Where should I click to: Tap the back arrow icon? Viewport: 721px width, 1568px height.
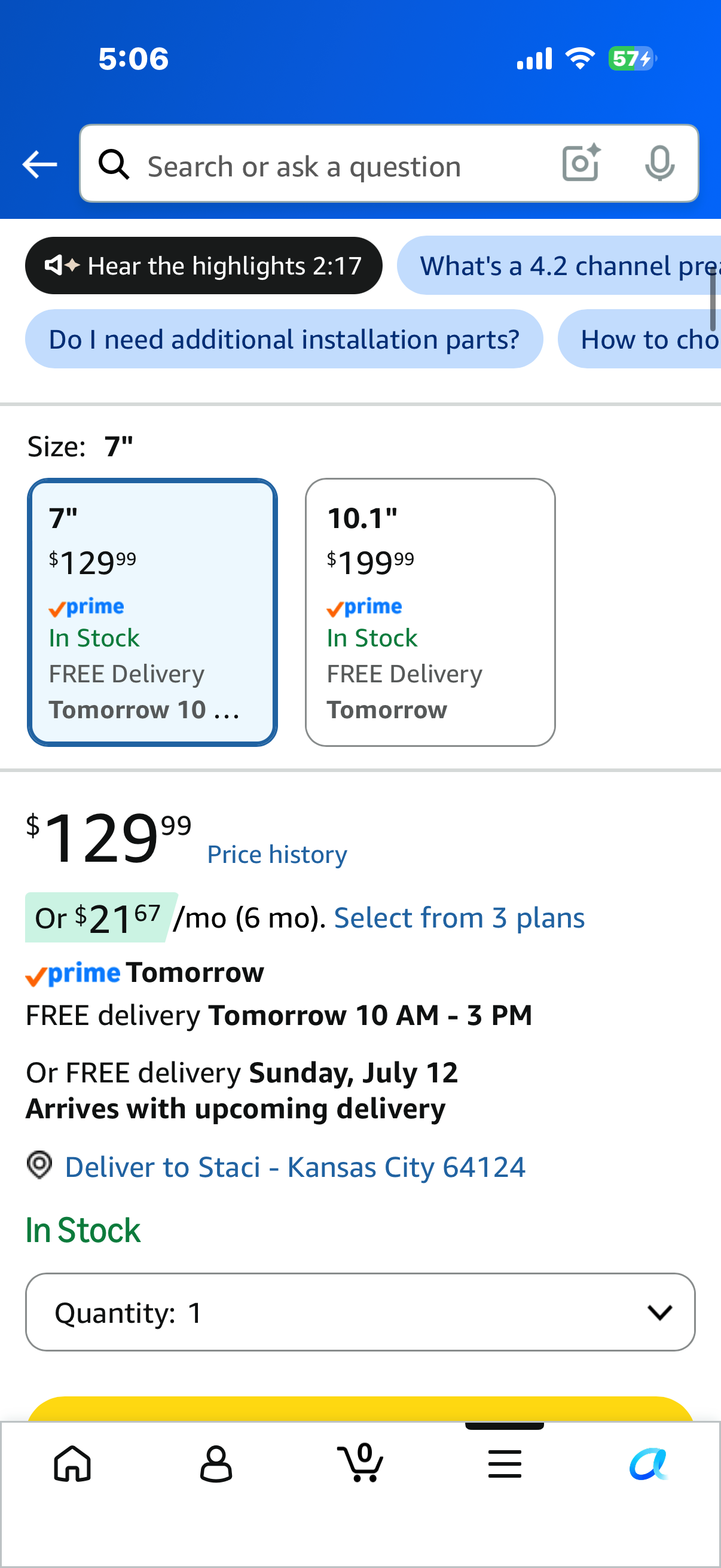click(39, 164)
